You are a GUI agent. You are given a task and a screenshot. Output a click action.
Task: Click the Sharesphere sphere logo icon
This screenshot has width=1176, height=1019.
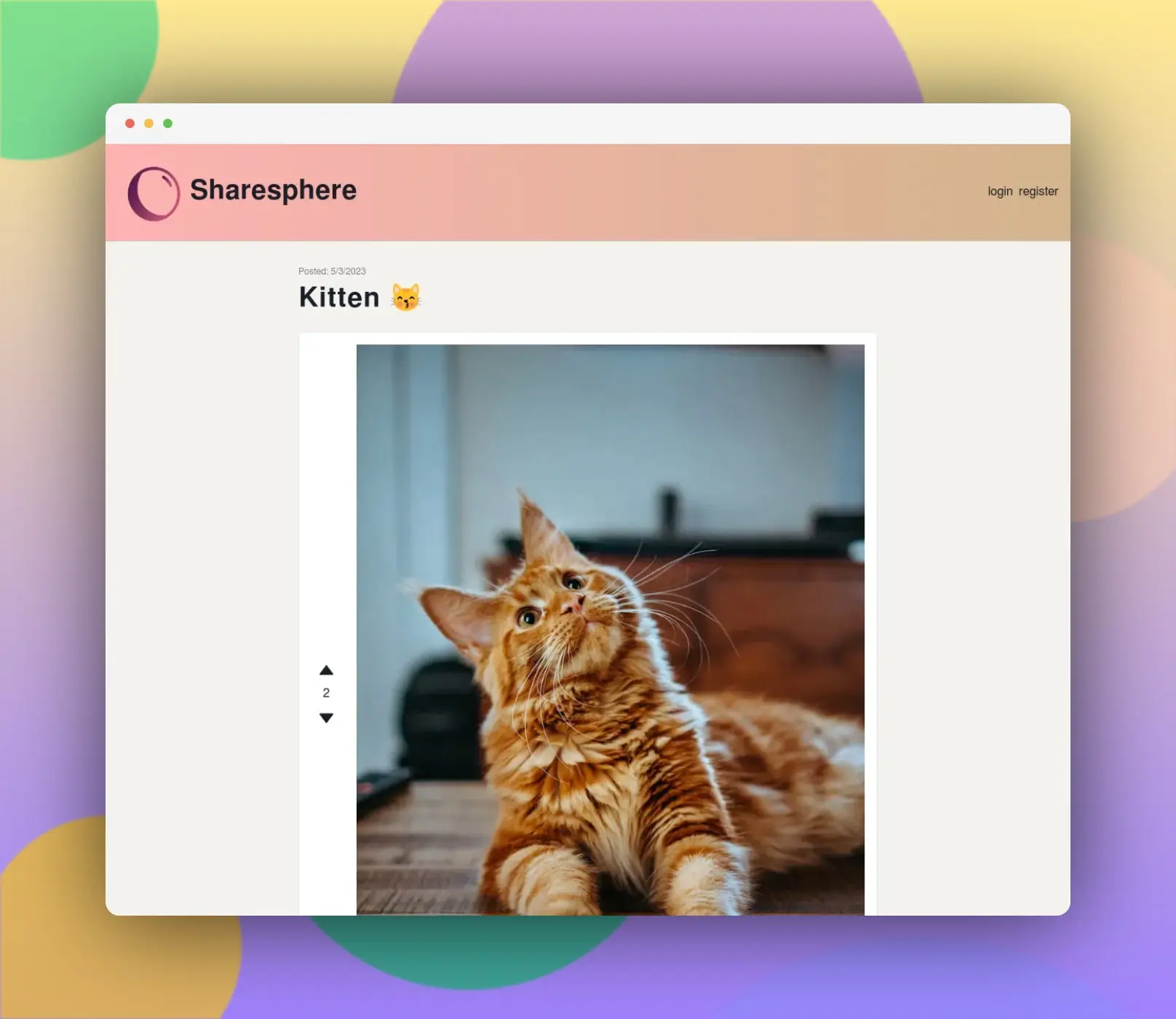click(x=154, y=194)
